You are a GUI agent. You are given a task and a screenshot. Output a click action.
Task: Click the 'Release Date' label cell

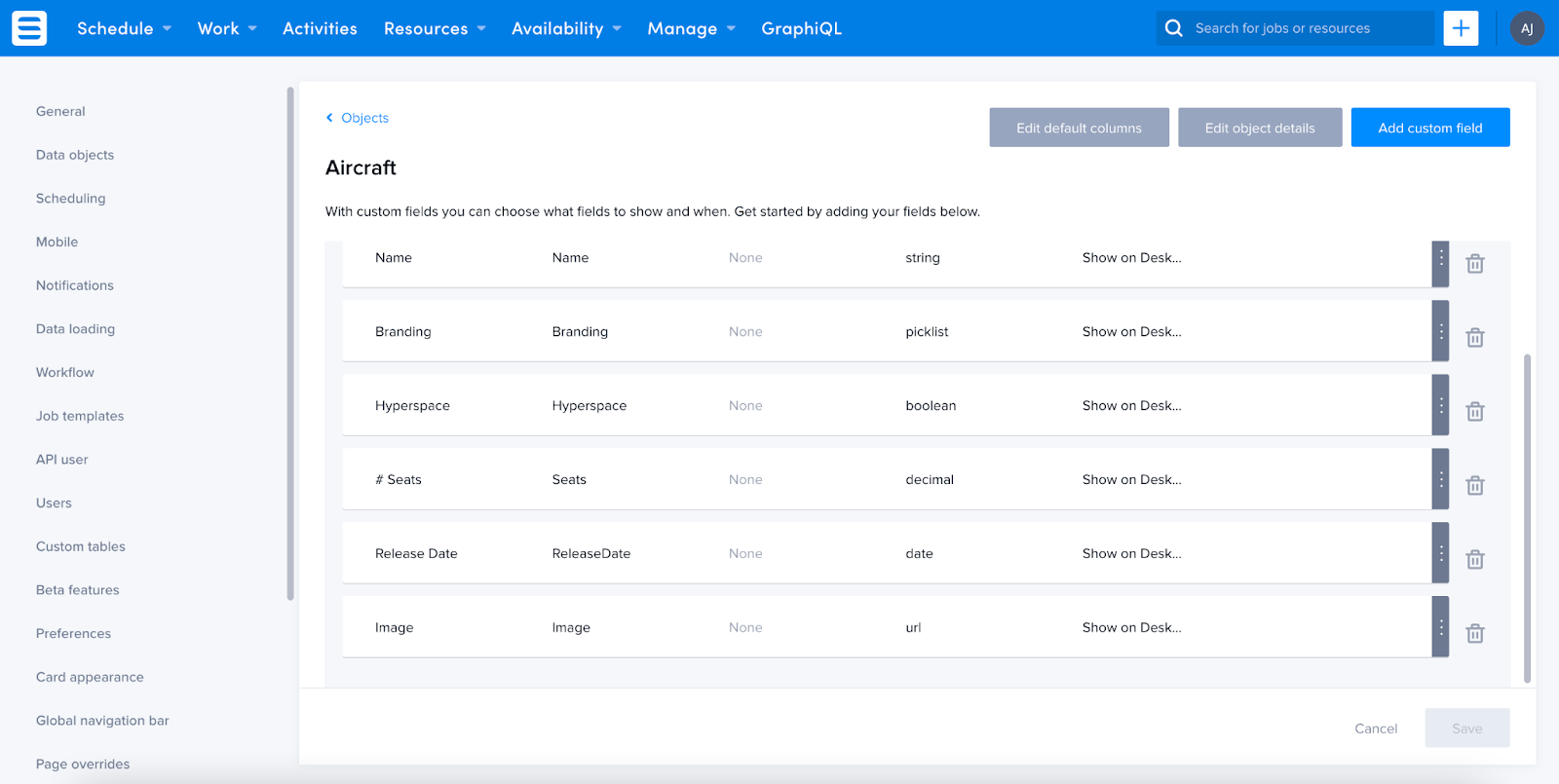tap(416, 554)
